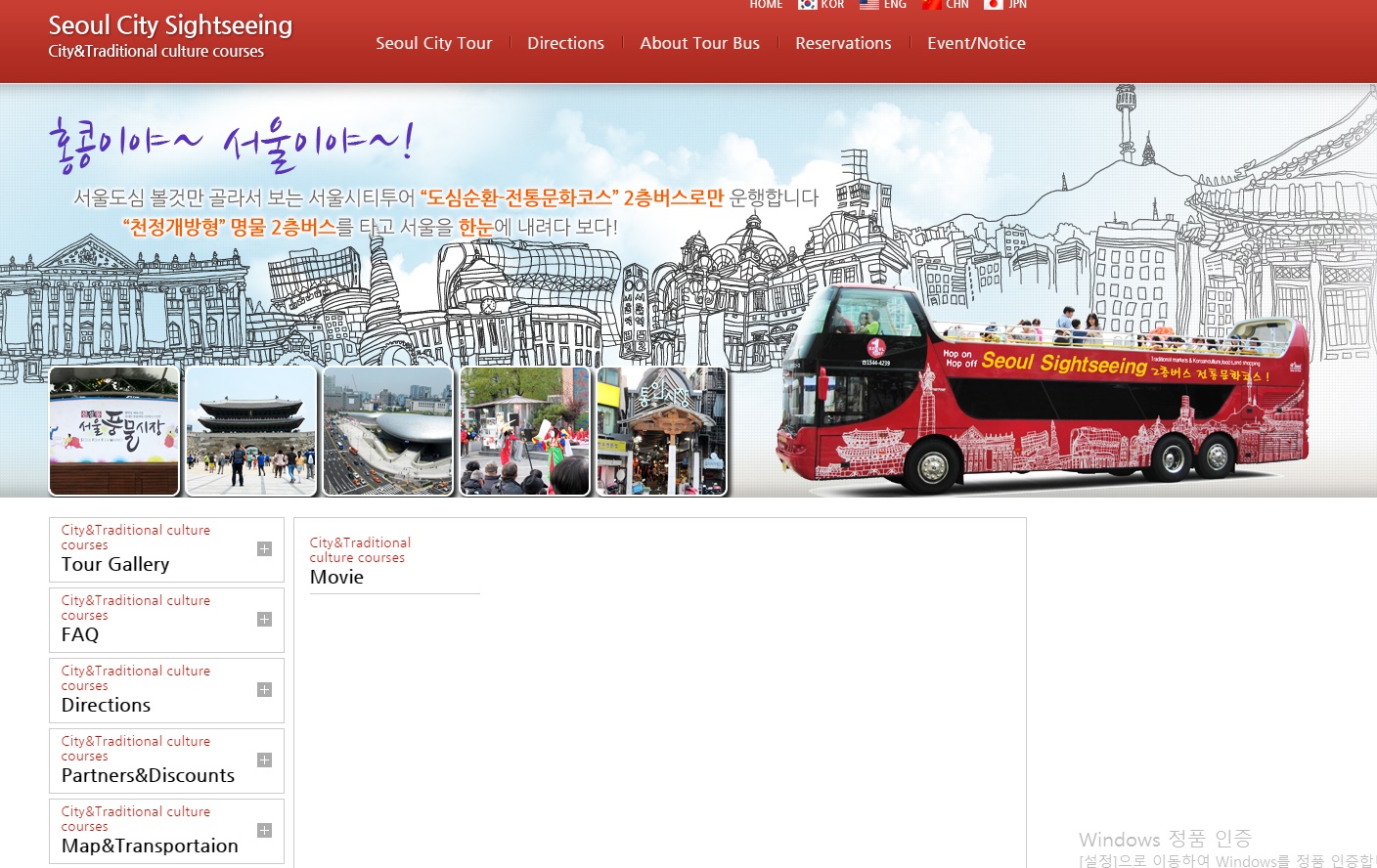Open the Map&Transportaion sidebar link
The width and height of the screenshot is (1377, 868).
point(150,846)
